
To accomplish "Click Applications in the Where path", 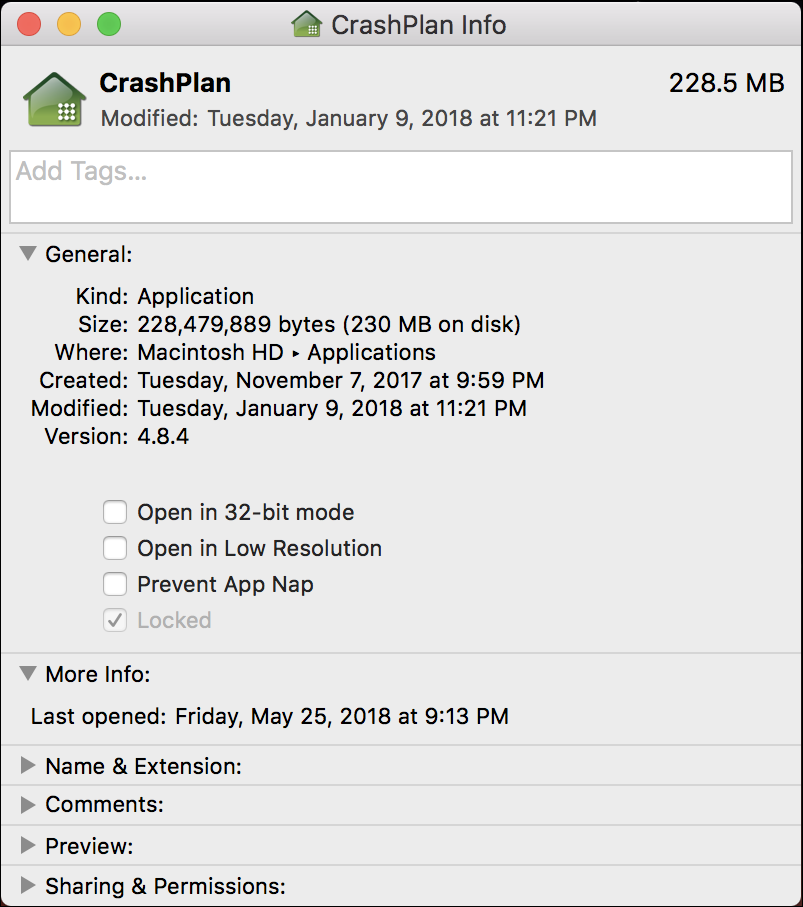I will (x=371, y=353).
